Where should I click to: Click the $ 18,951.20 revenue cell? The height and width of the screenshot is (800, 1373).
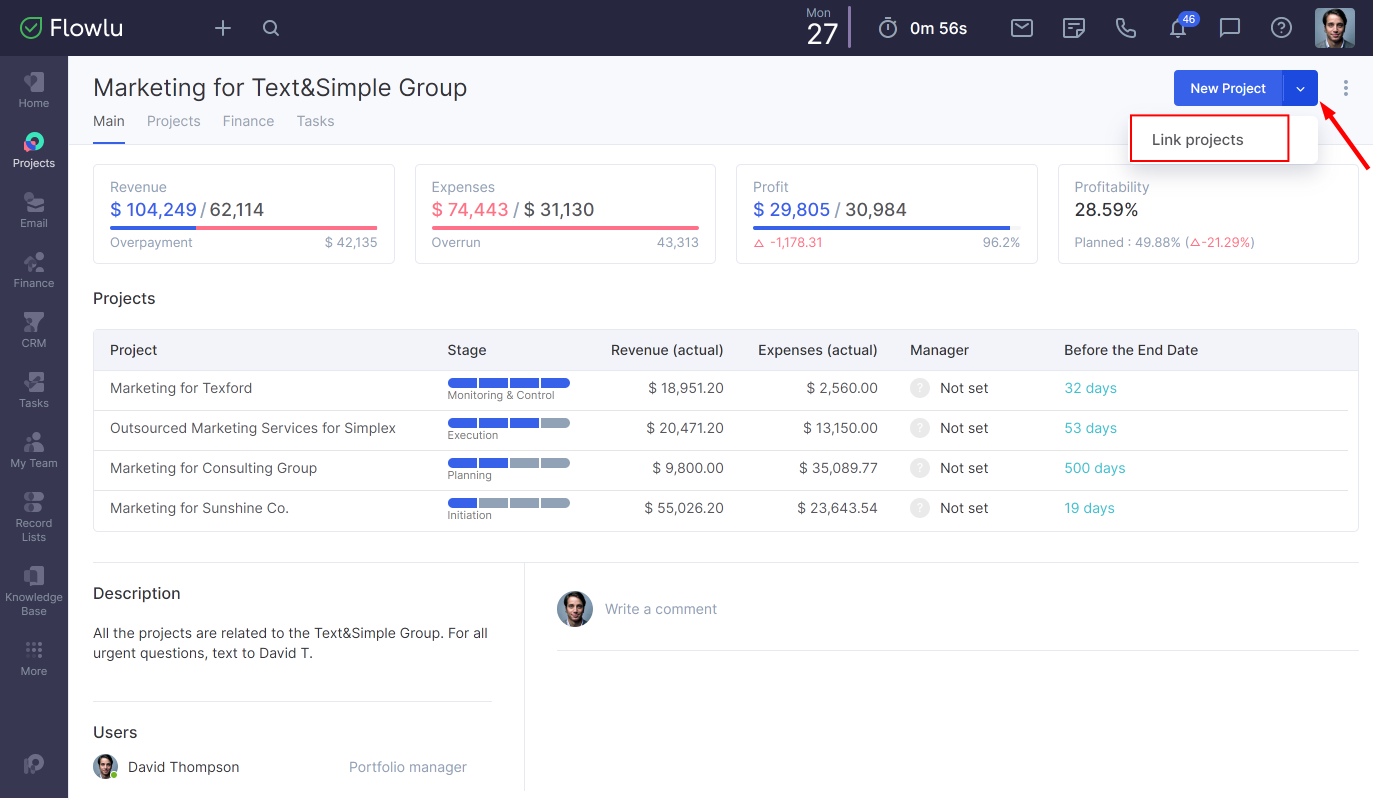686,388
